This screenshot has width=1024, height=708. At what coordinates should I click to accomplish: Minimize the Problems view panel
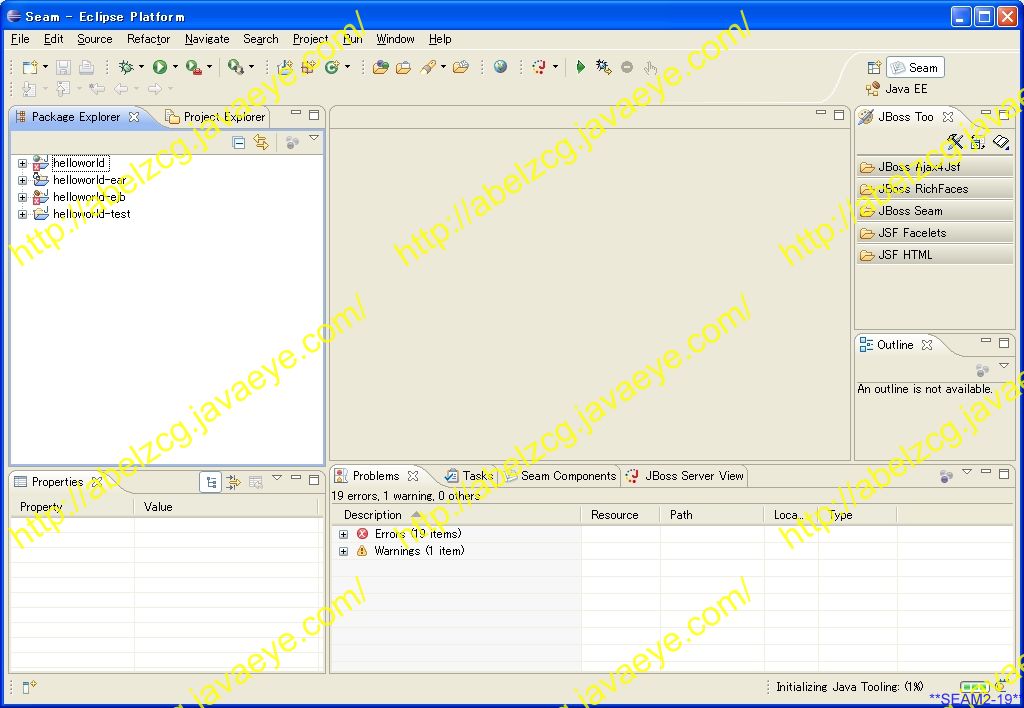(x=986, y=472)
